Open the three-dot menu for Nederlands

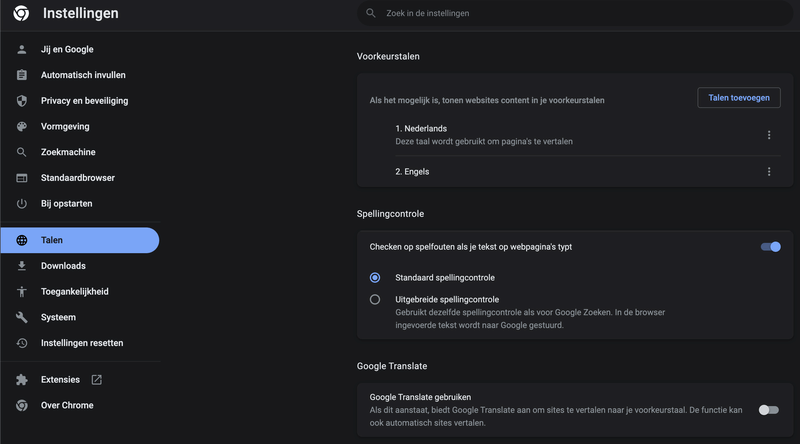769,135
